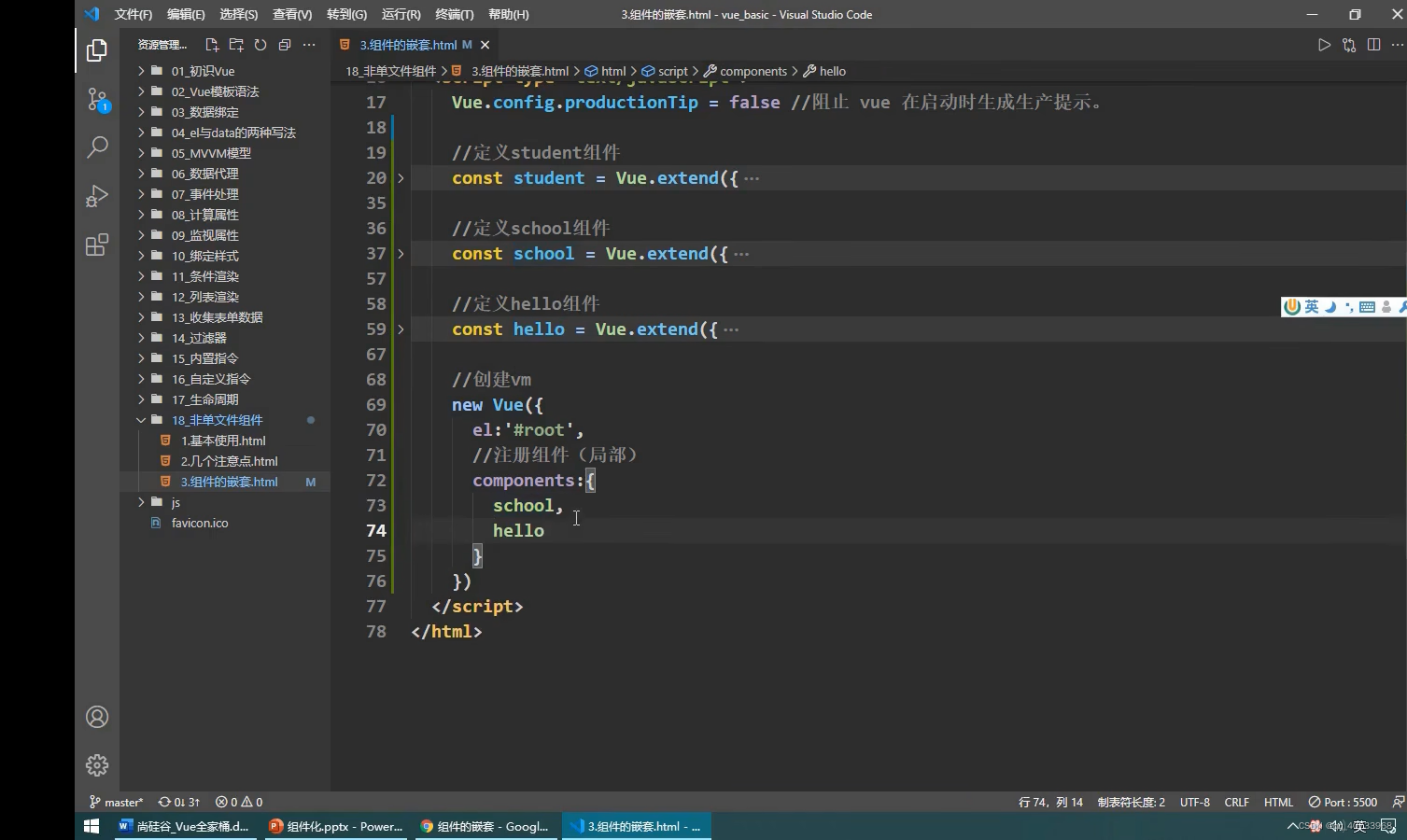Place cursor on line number 76
Viewport: 1407px width, 840px height.
click(x=375, y=581)
